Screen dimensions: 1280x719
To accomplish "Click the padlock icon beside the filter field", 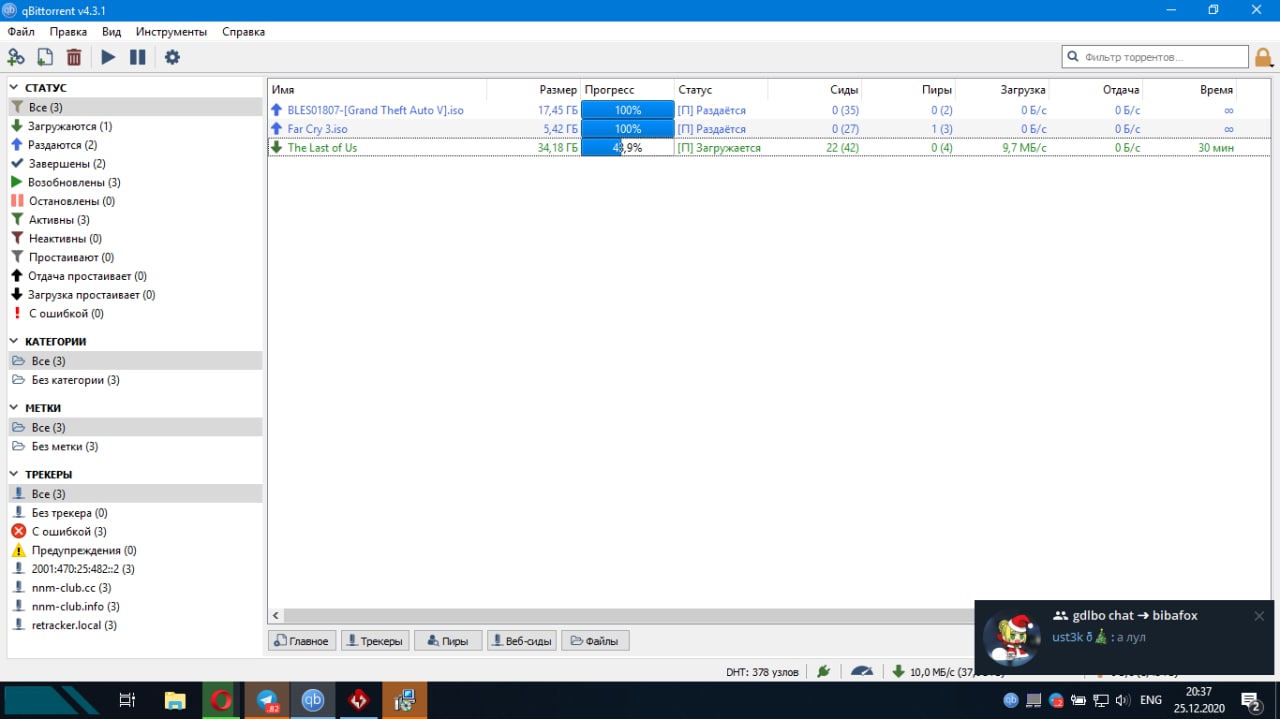I will (1264, 57).
